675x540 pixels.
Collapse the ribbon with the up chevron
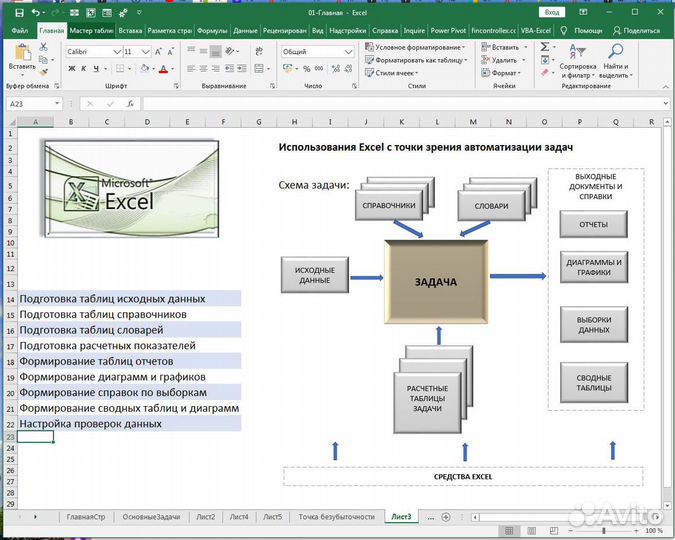pyautogui.click(x=666, y=87)
